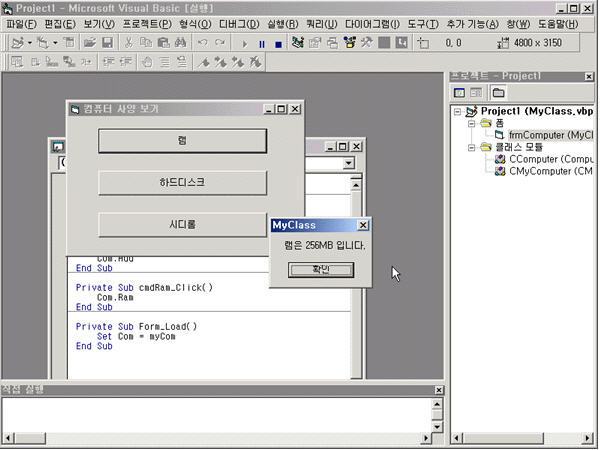This screenshot has width=600, height=450.
Task: Open the 실행(R) menu
Action: [x=282, y=24]
